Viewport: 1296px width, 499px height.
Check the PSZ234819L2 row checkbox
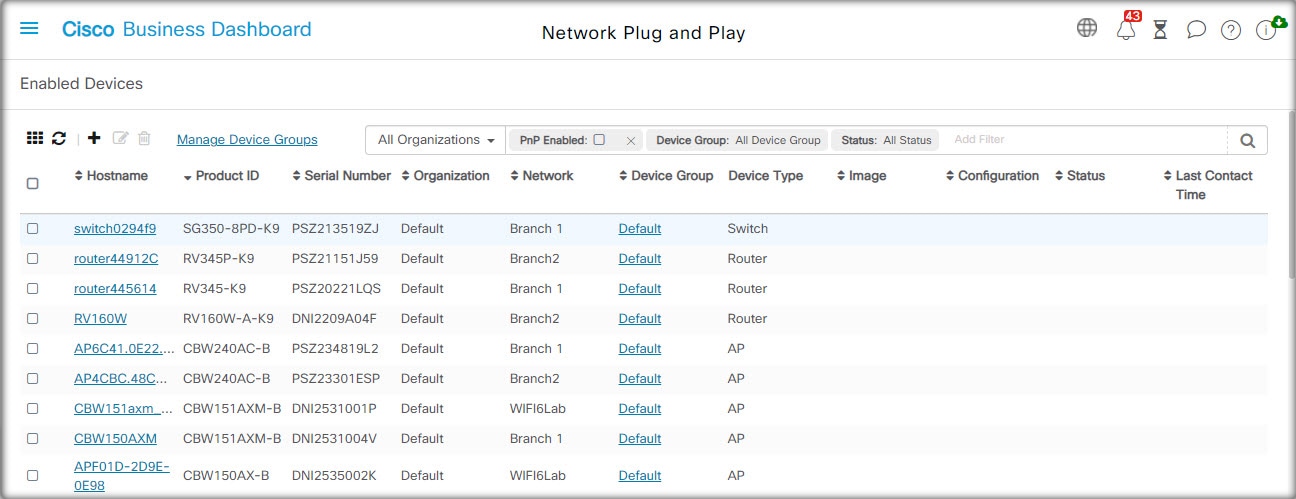33,348
